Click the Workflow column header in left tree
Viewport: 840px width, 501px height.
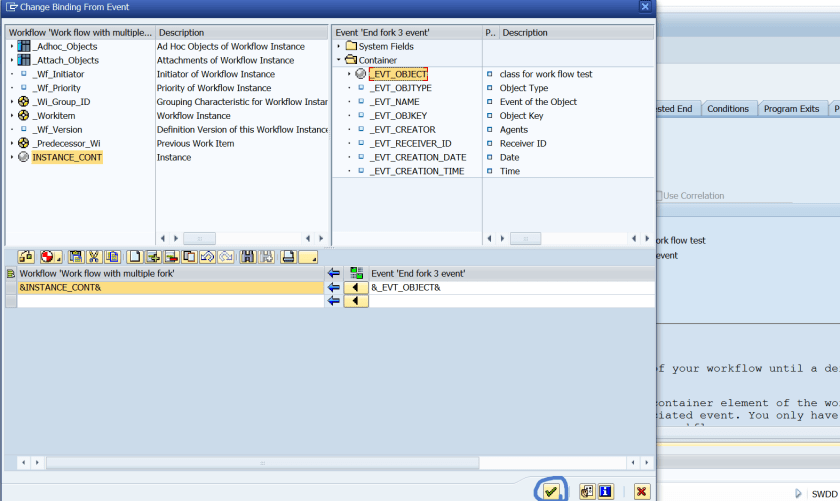80,32
